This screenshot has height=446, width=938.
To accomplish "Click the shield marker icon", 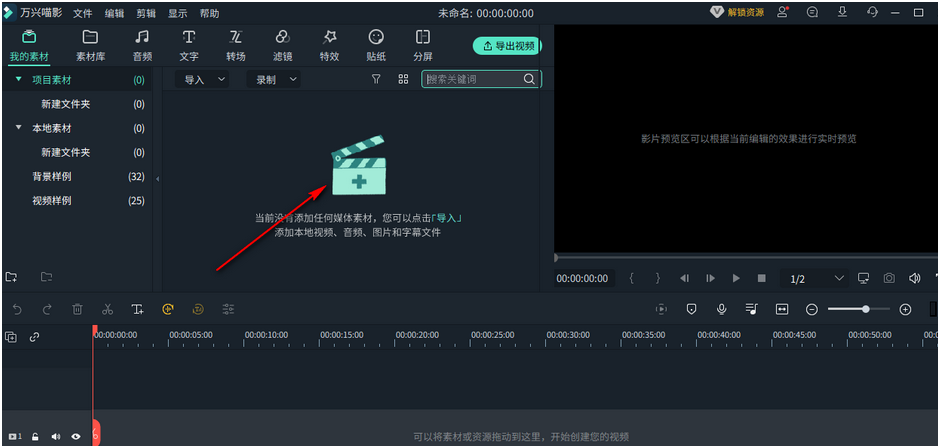I will 692,309.
